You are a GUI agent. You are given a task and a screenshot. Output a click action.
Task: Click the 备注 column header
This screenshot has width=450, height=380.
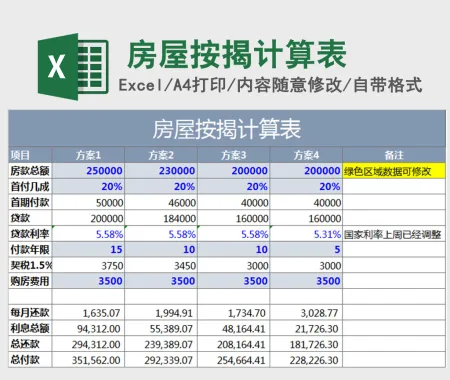pos(394,155)
